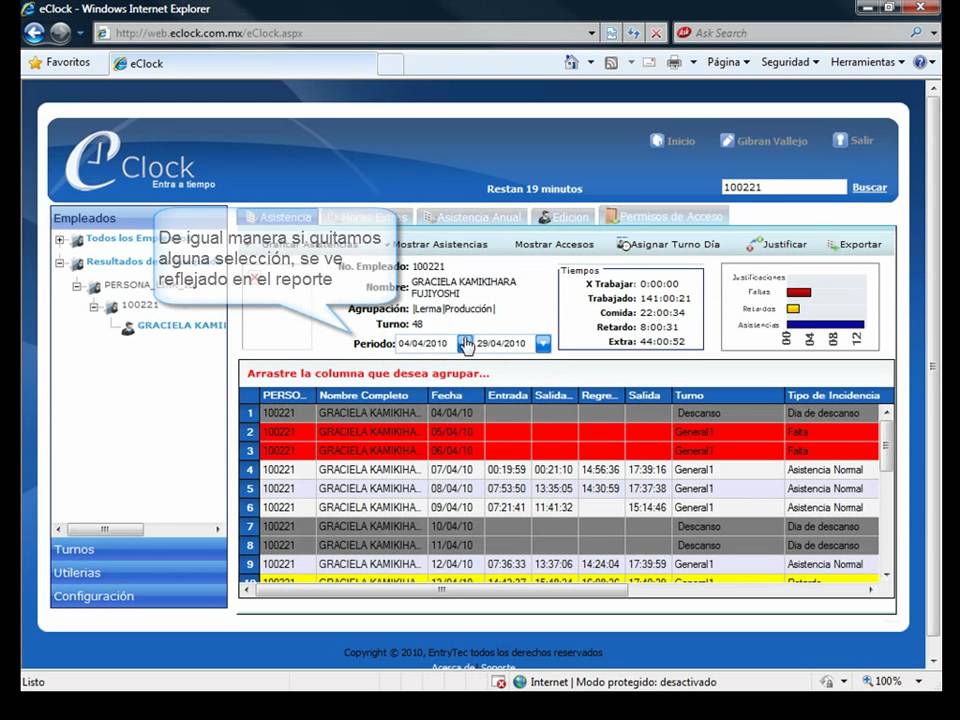Expand the Todos los Empleados tree node

[59, 239]
